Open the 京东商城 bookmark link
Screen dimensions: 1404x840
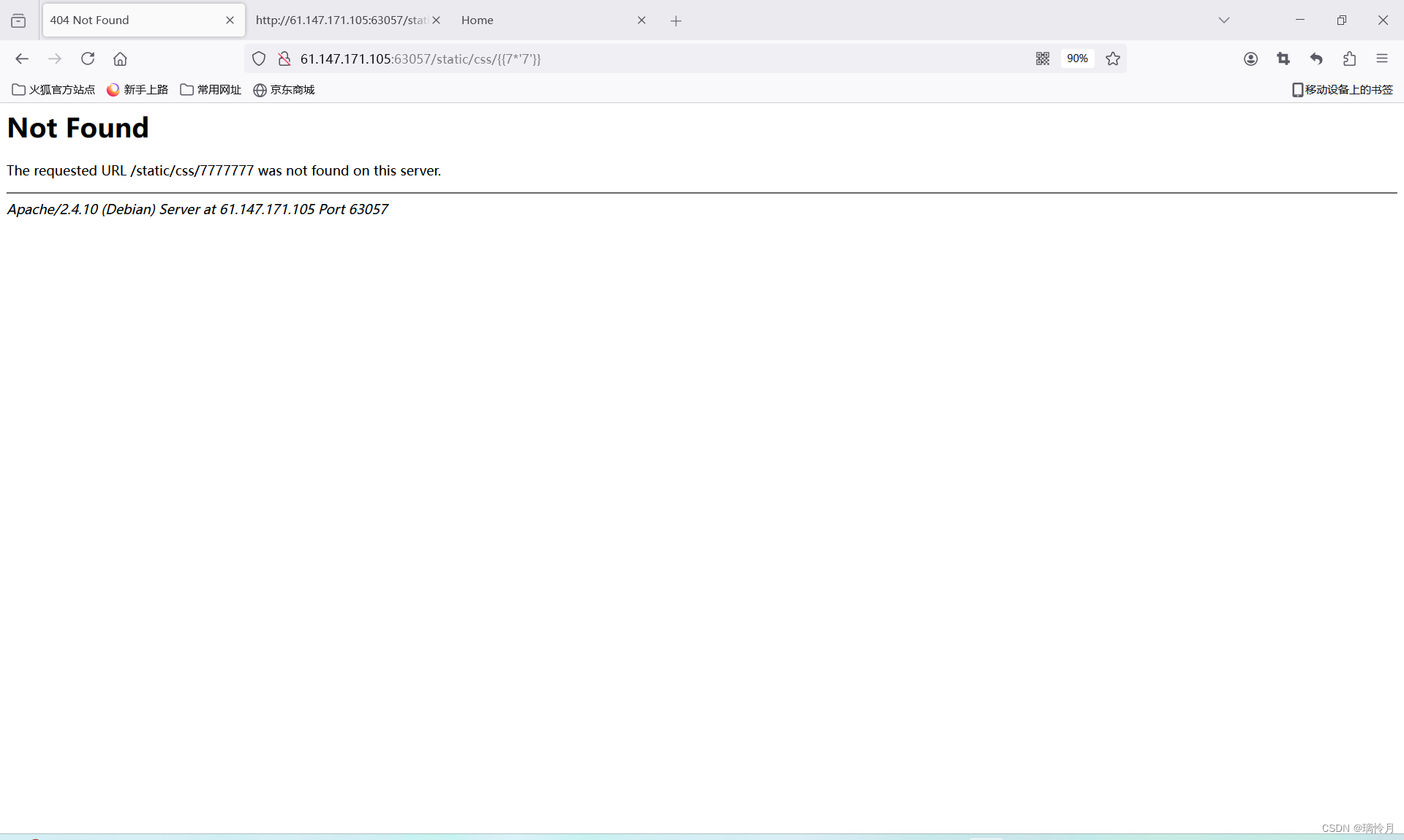click(284, 89)
